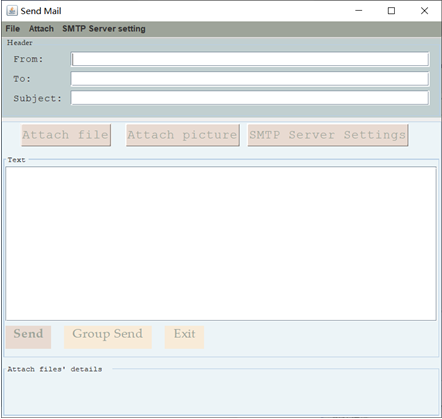
Task: Maximize the Send Mail window
Action: click(x=391, y=11)
